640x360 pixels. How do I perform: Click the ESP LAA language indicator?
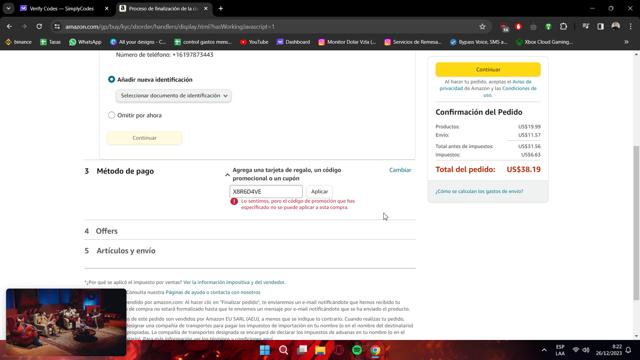[x=560, y=350]
